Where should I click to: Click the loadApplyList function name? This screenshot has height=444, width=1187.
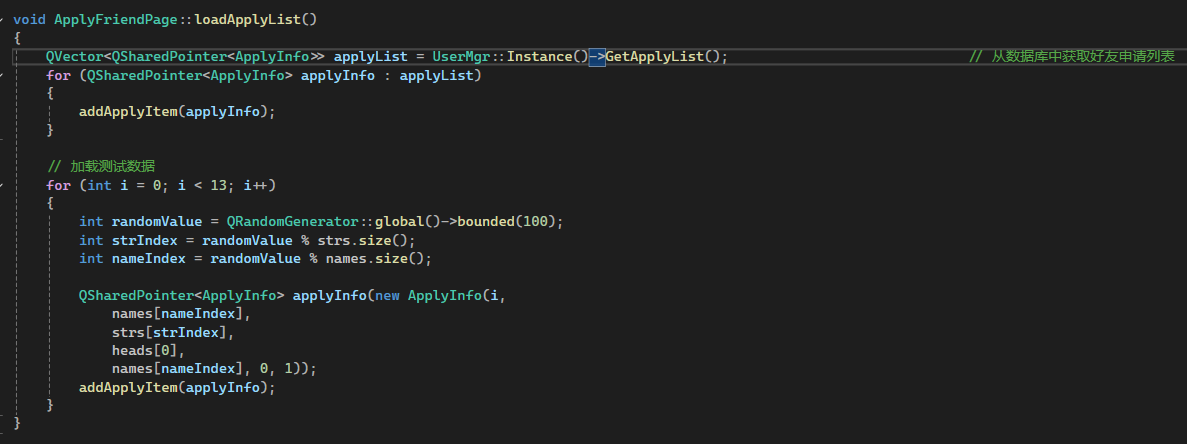[248, 19]
